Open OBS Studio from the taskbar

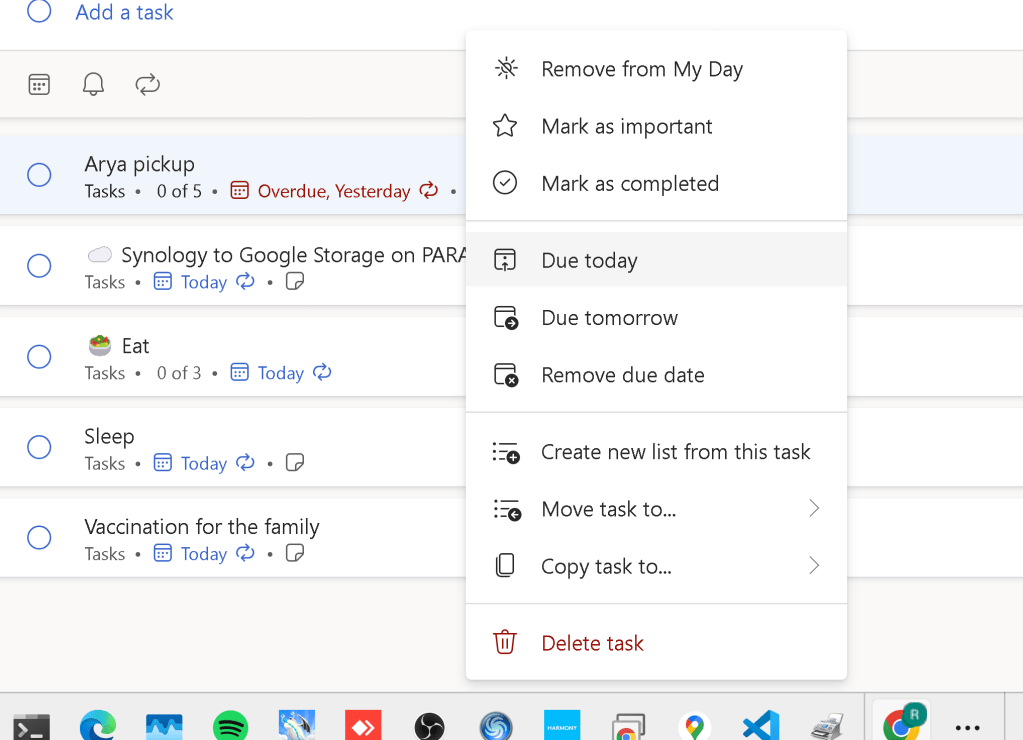(429, 726)
